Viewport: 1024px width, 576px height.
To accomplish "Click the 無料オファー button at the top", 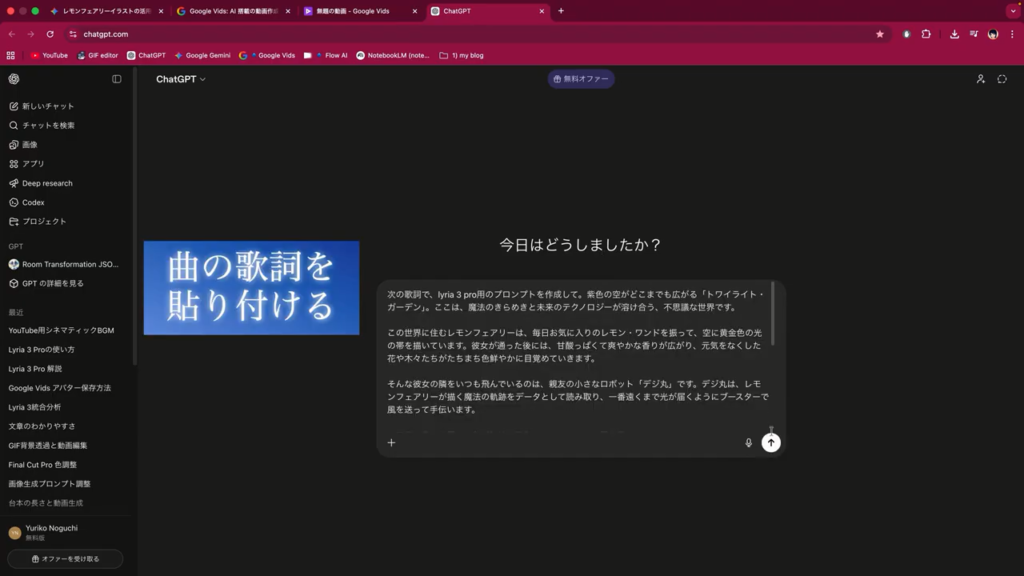I will tap(581, 79).
